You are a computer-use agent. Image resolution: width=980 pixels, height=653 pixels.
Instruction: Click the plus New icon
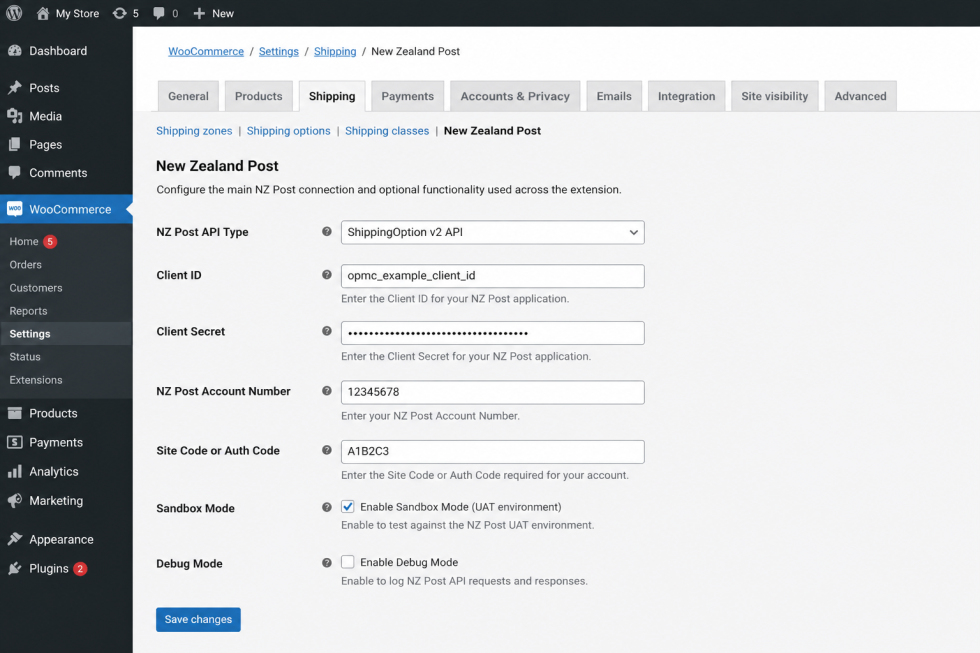pyautogui.click(x=199, y=13)
